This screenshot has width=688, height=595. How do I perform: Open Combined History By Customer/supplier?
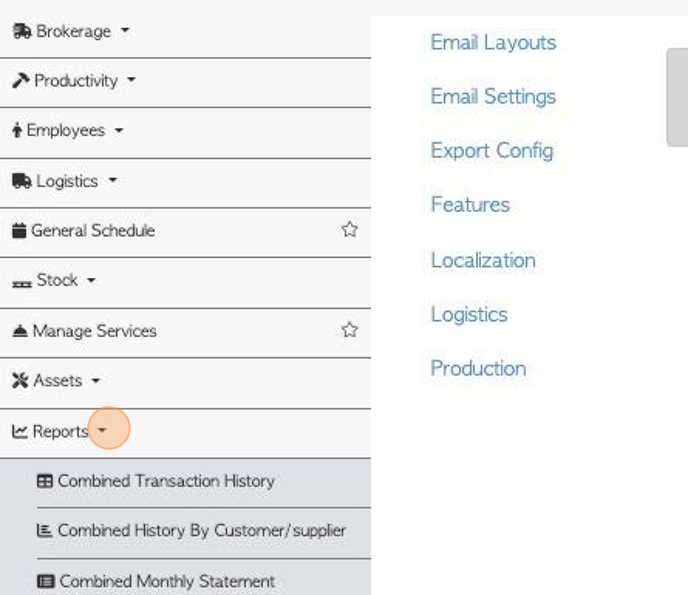[191, 531]
